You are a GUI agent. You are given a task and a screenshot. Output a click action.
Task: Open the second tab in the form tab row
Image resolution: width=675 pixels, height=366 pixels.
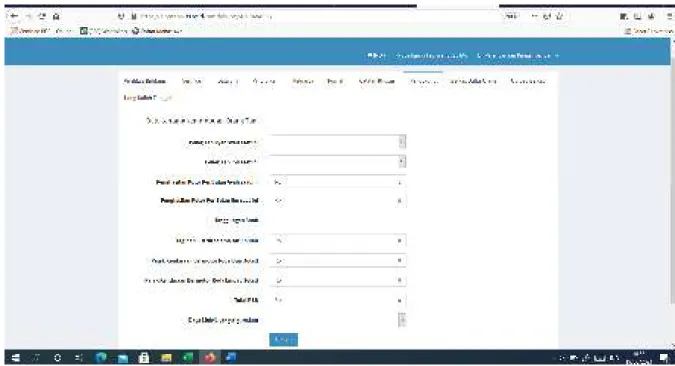coord(192,81)
